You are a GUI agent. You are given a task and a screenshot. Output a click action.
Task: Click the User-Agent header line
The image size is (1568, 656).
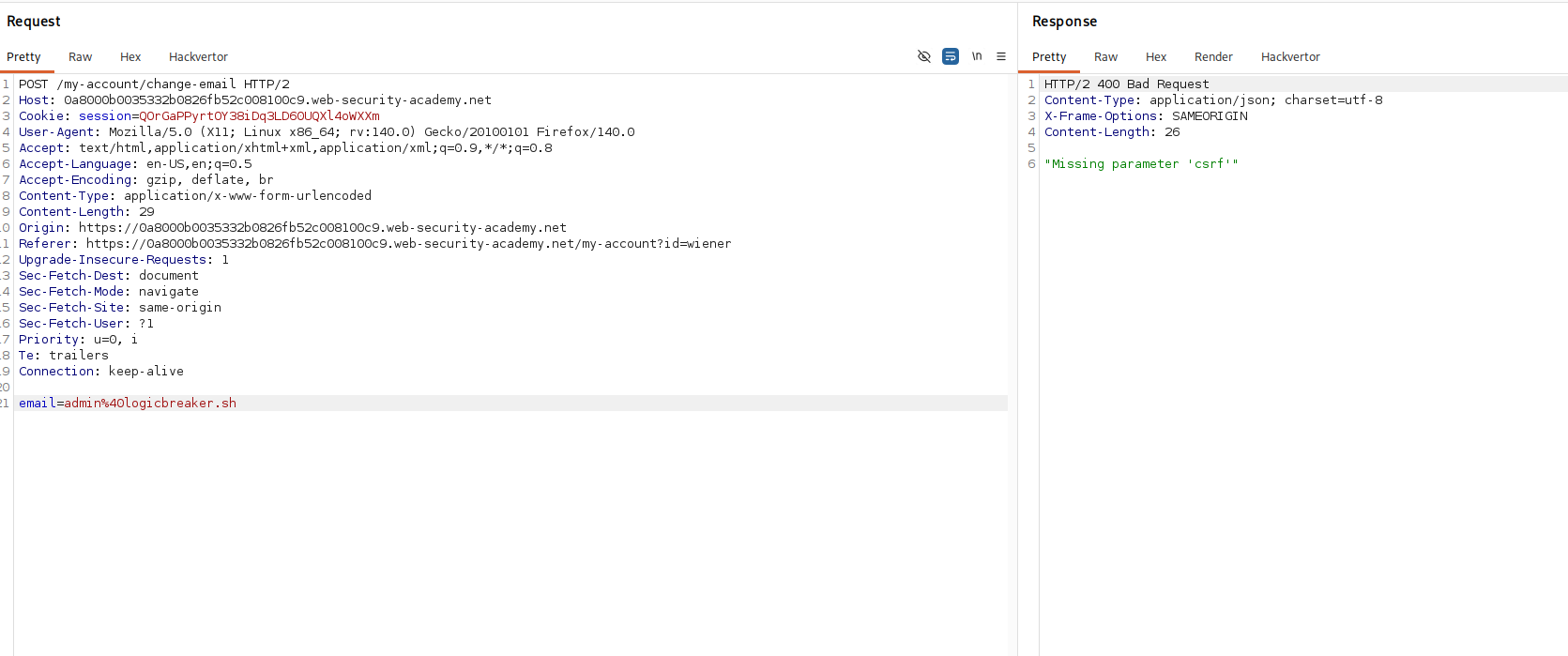[x=327, y=132]
